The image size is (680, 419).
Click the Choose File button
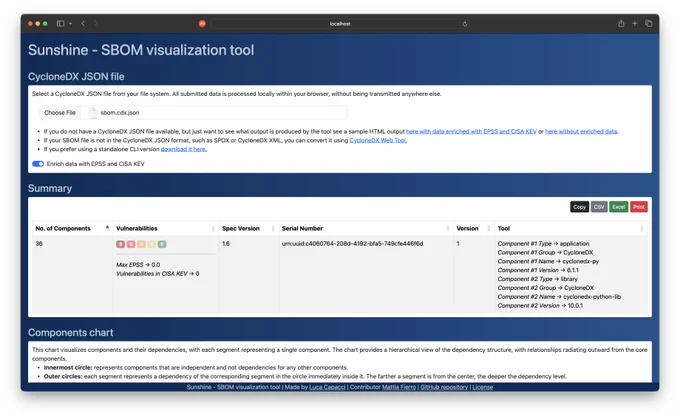pyautogui.click(x=60, y=113)
